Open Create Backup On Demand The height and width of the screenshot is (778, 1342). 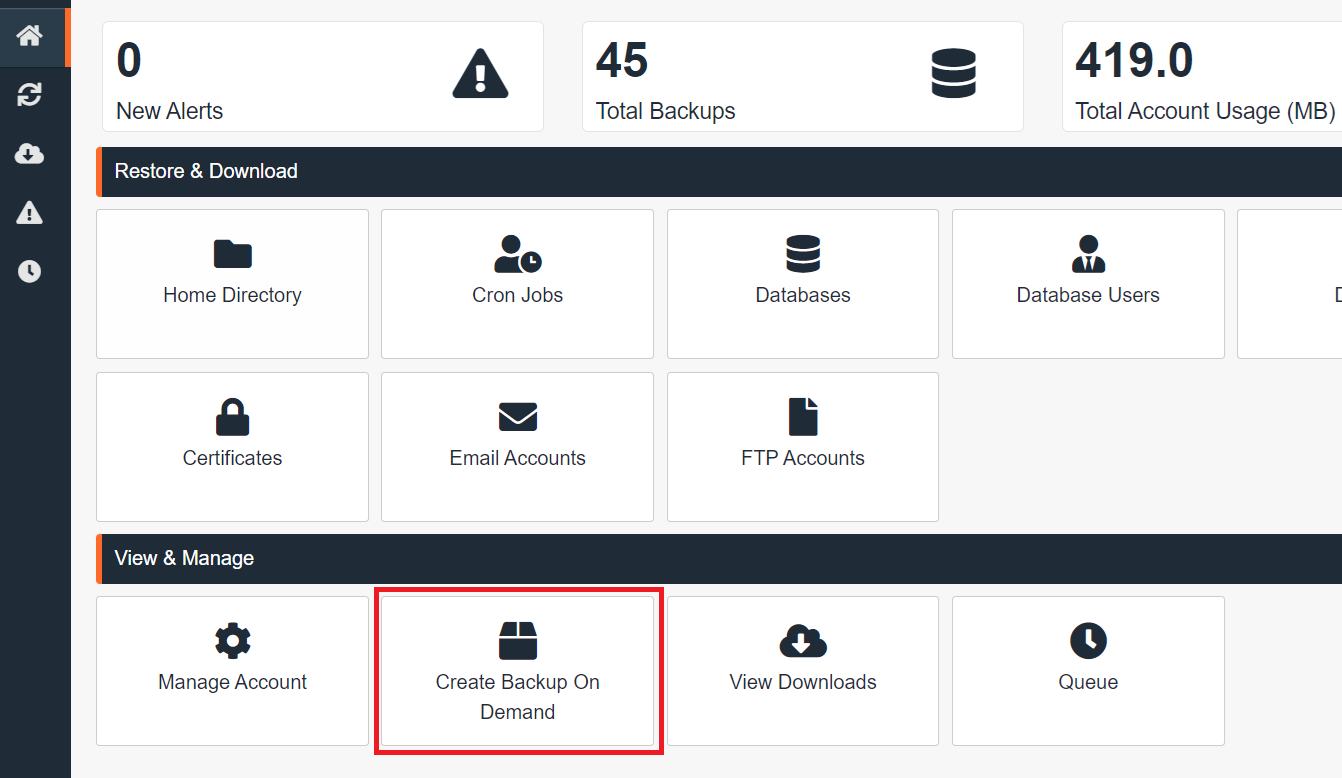tap(517, 671)
